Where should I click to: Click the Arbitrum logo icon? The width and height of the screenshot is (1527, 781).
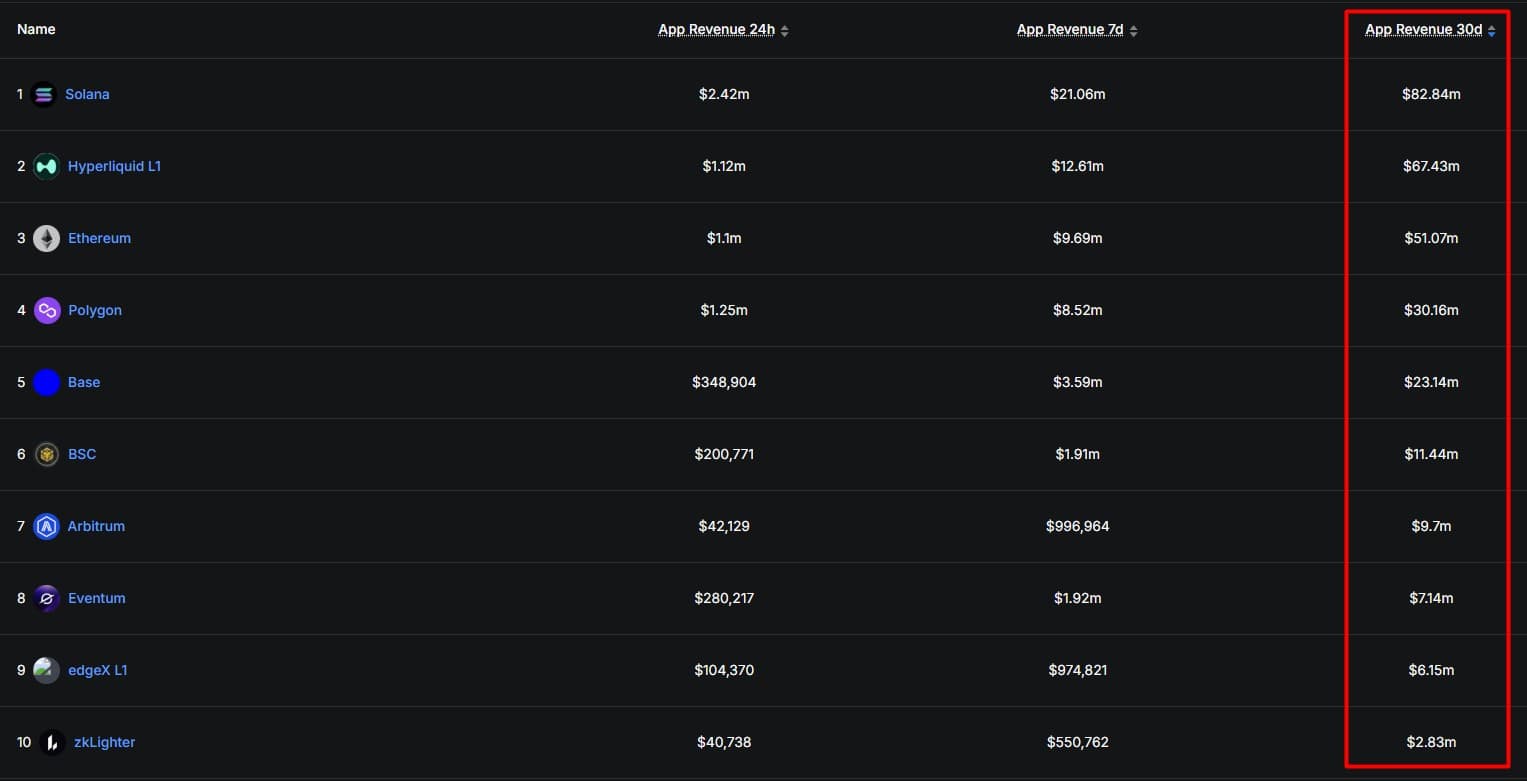tap(46, 526)
